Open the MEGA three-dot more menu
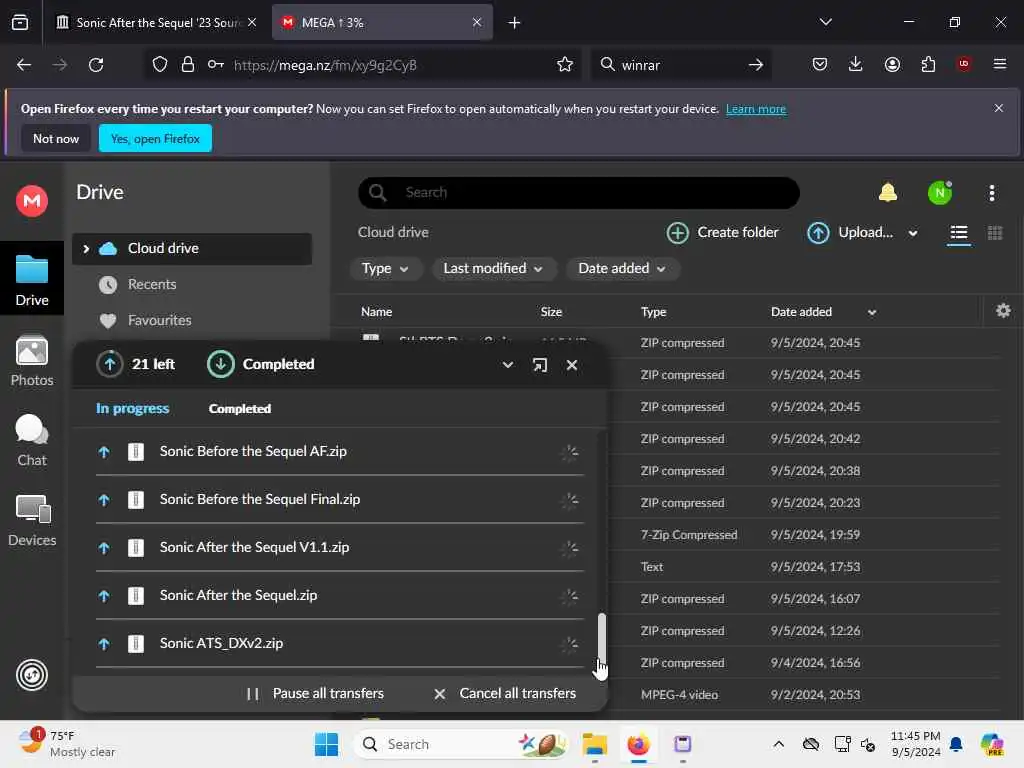The height and width of the screenshot is (768, 1024). point(991,193)
